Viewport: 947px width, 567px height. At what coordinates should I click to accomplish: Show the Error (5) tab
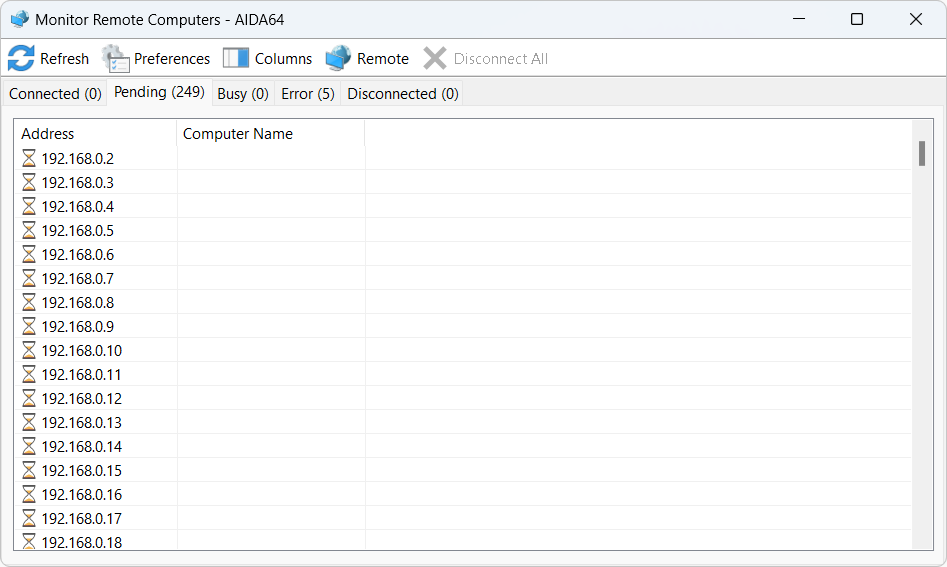308,94
